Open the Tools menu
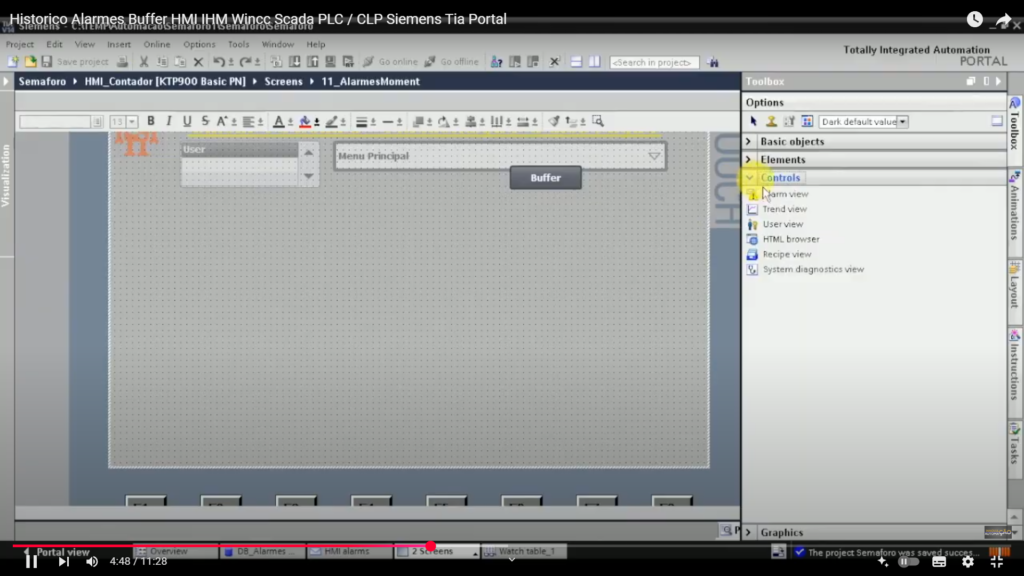 click(x=238, y=44)
